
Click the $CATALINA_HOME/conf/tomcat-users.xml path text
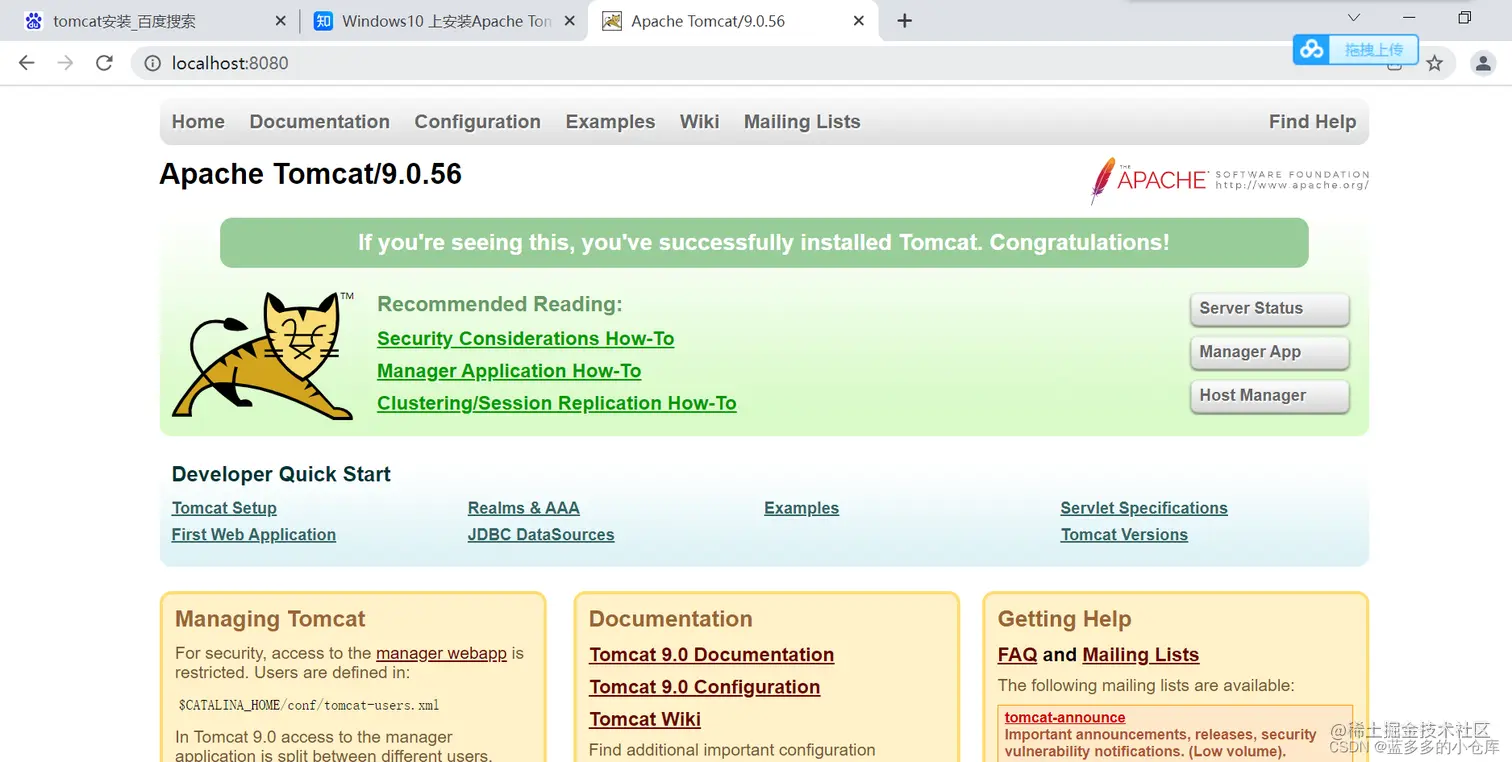pos(309,705)
